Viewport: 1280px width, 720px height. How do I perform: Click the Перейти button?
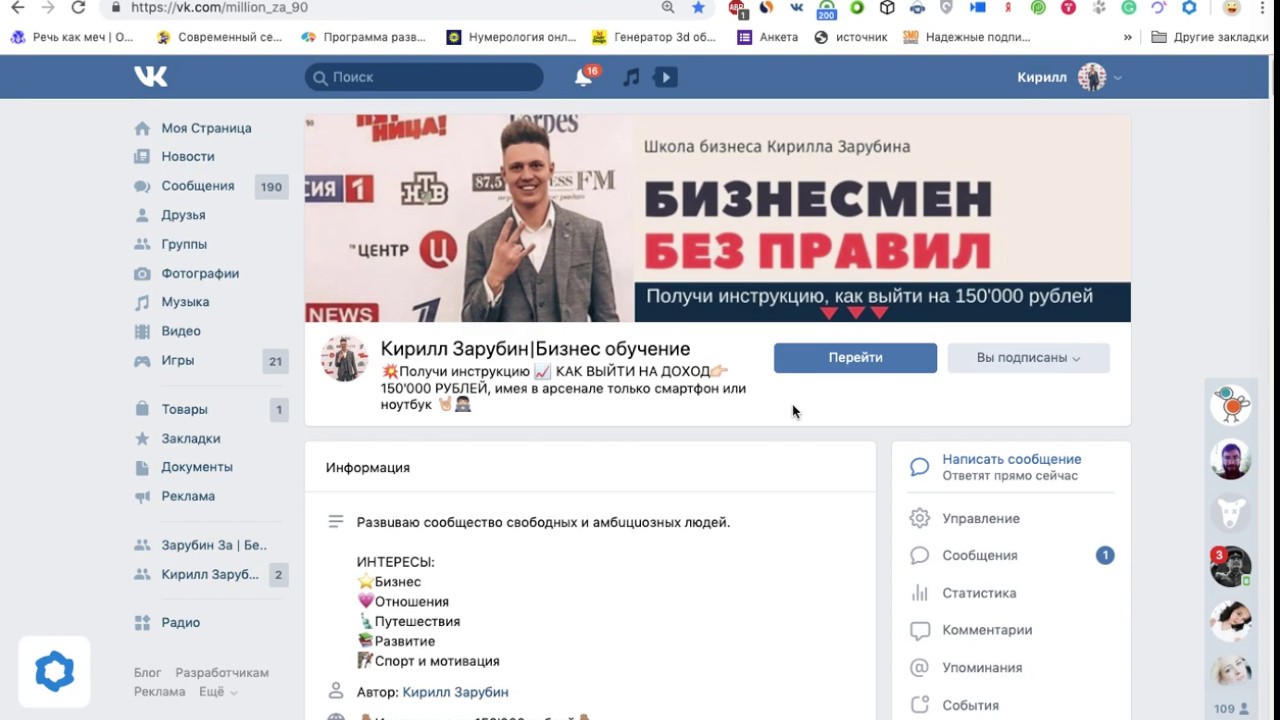pyautogui.click(x=855, y=358)
